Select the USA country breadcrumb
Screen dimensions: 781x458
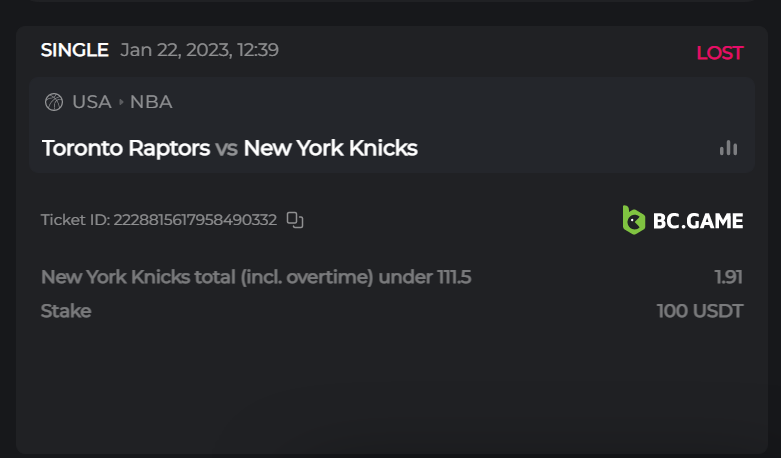(x=91, y=102)
